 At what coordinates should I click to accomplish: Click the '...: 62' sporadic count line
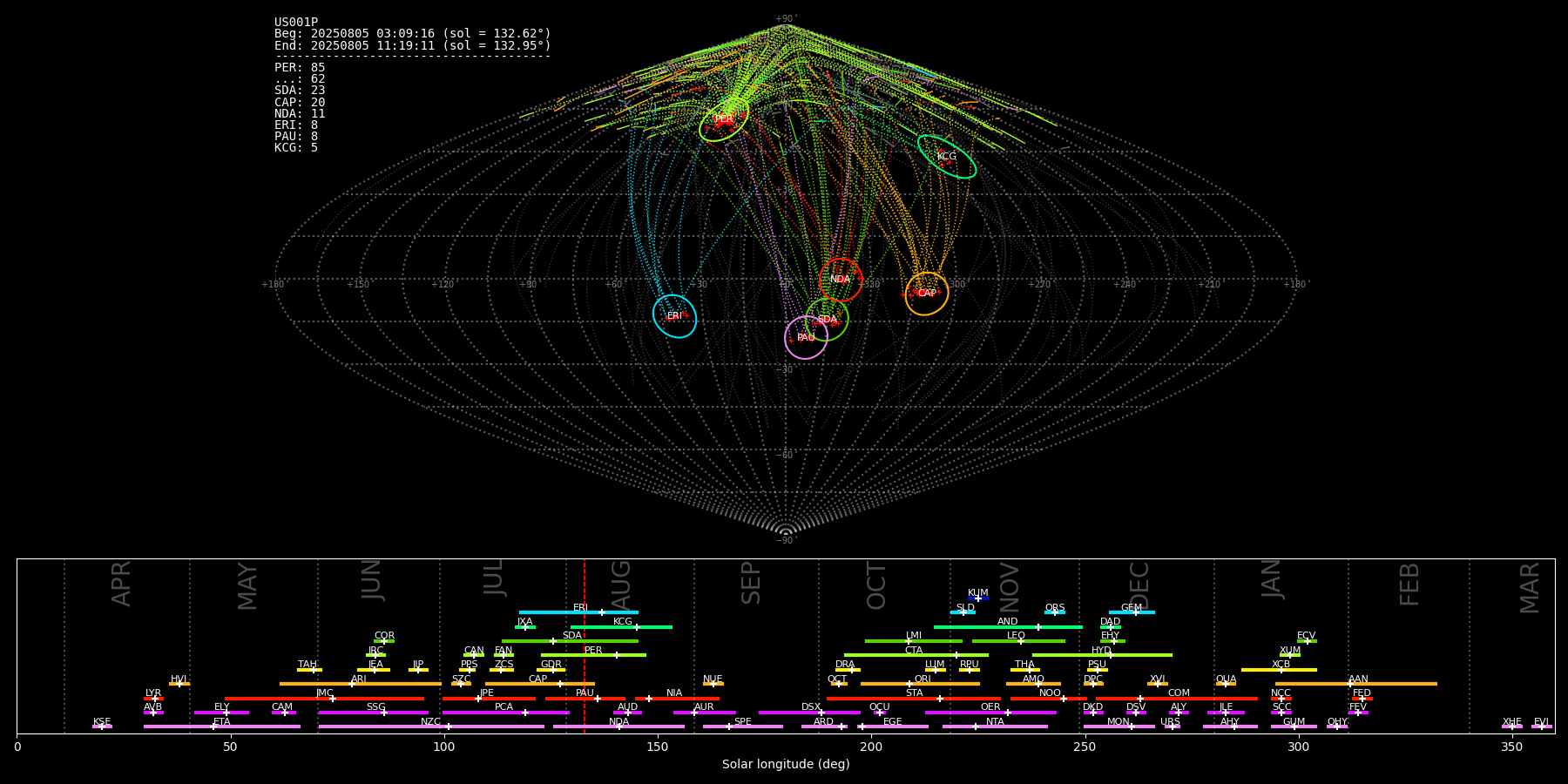point(300,79)
